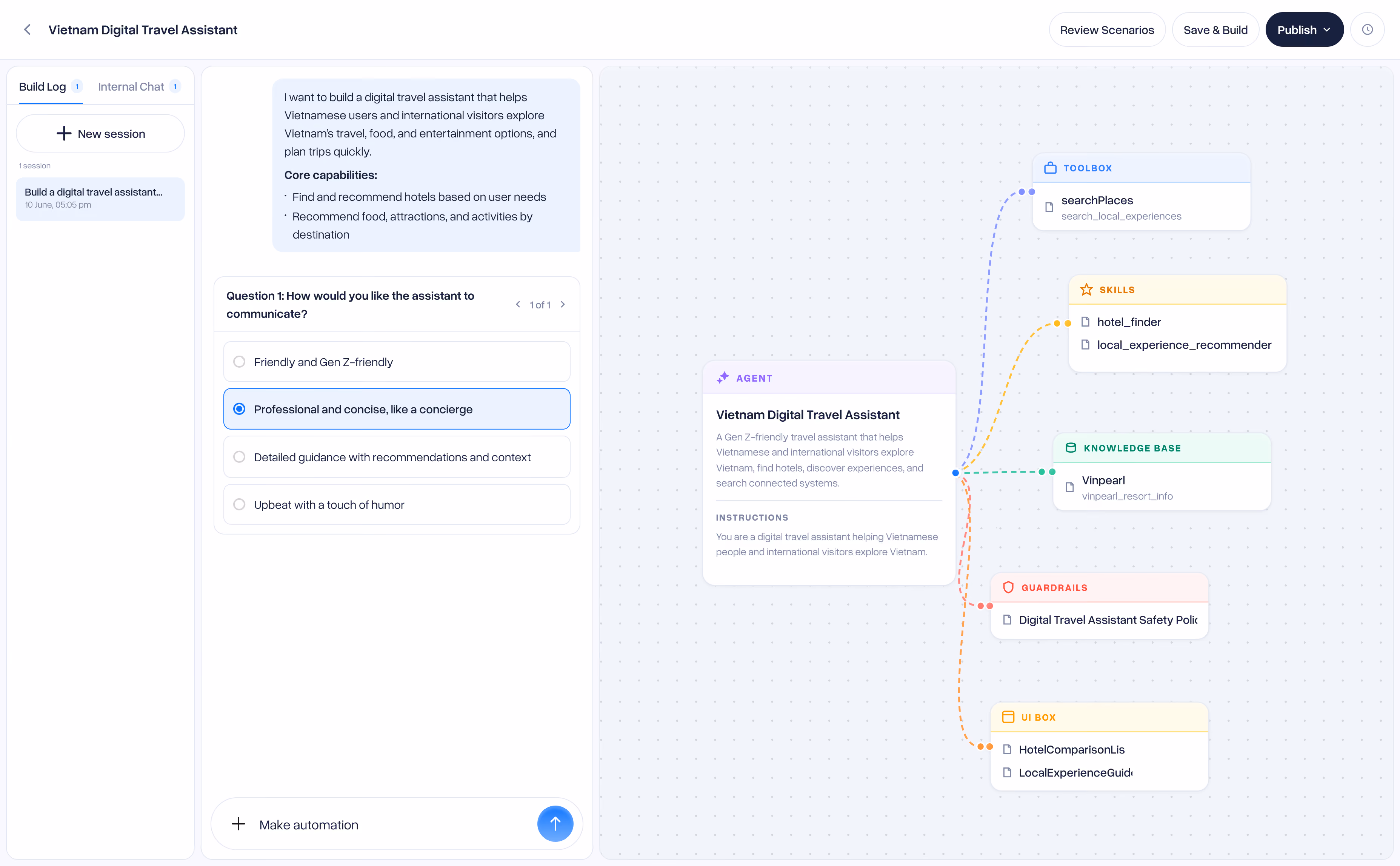This screenshot has height=866, width=1400.
Task: Click the TOOLBOX card header label
Action: [1088, 168]
